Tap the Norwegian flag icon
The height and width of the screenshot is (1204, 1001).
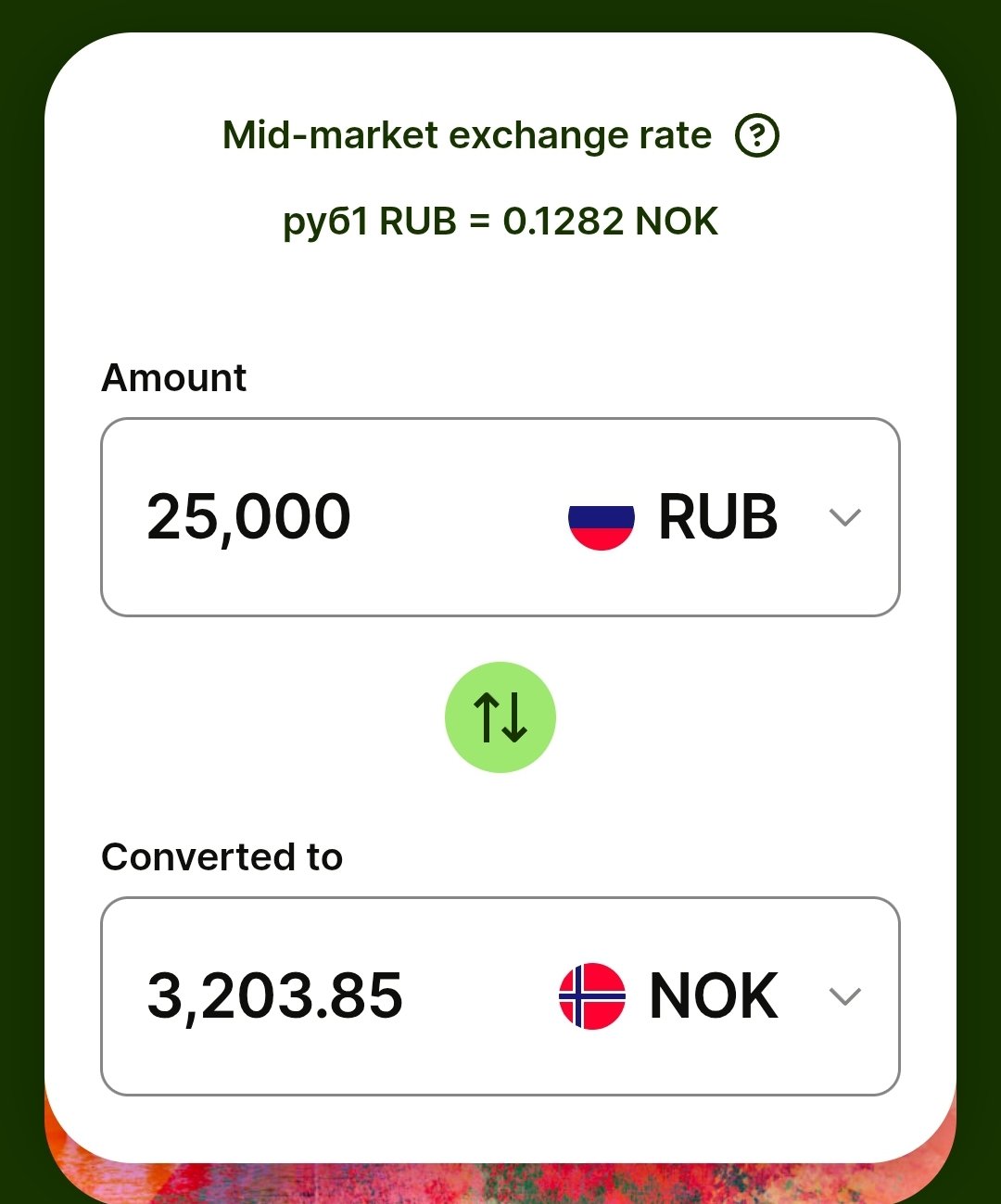(592, 996)
